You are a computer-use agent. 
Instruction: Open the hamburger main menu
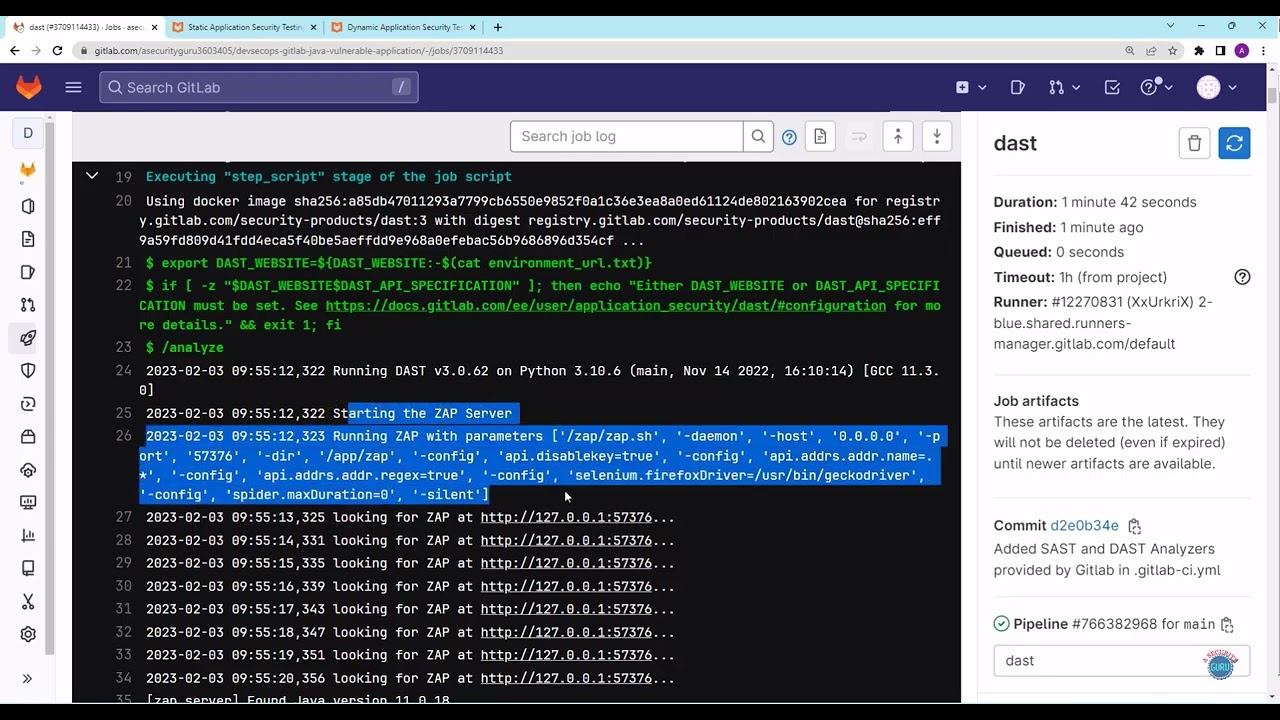pyautogui.click(x=73, y=88)
